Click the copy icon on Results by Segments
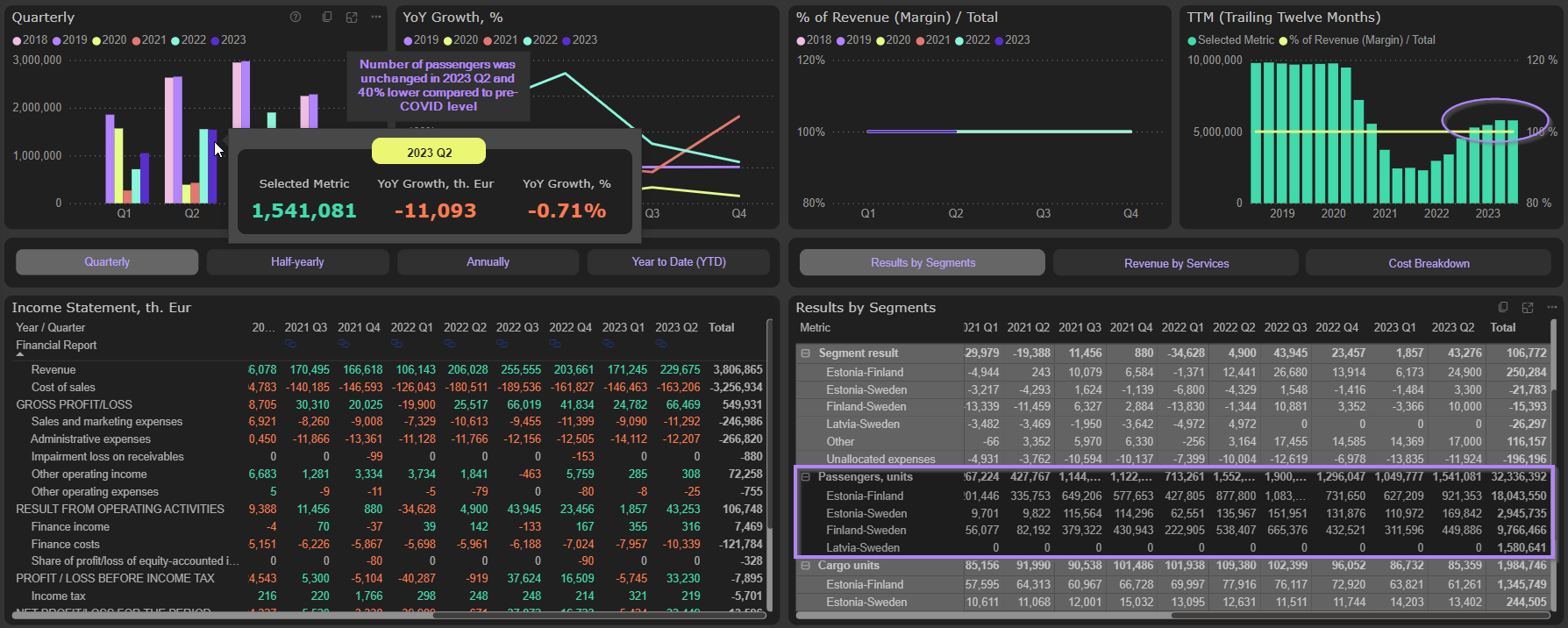The image size is (1568, 628). click(1503, 307)
